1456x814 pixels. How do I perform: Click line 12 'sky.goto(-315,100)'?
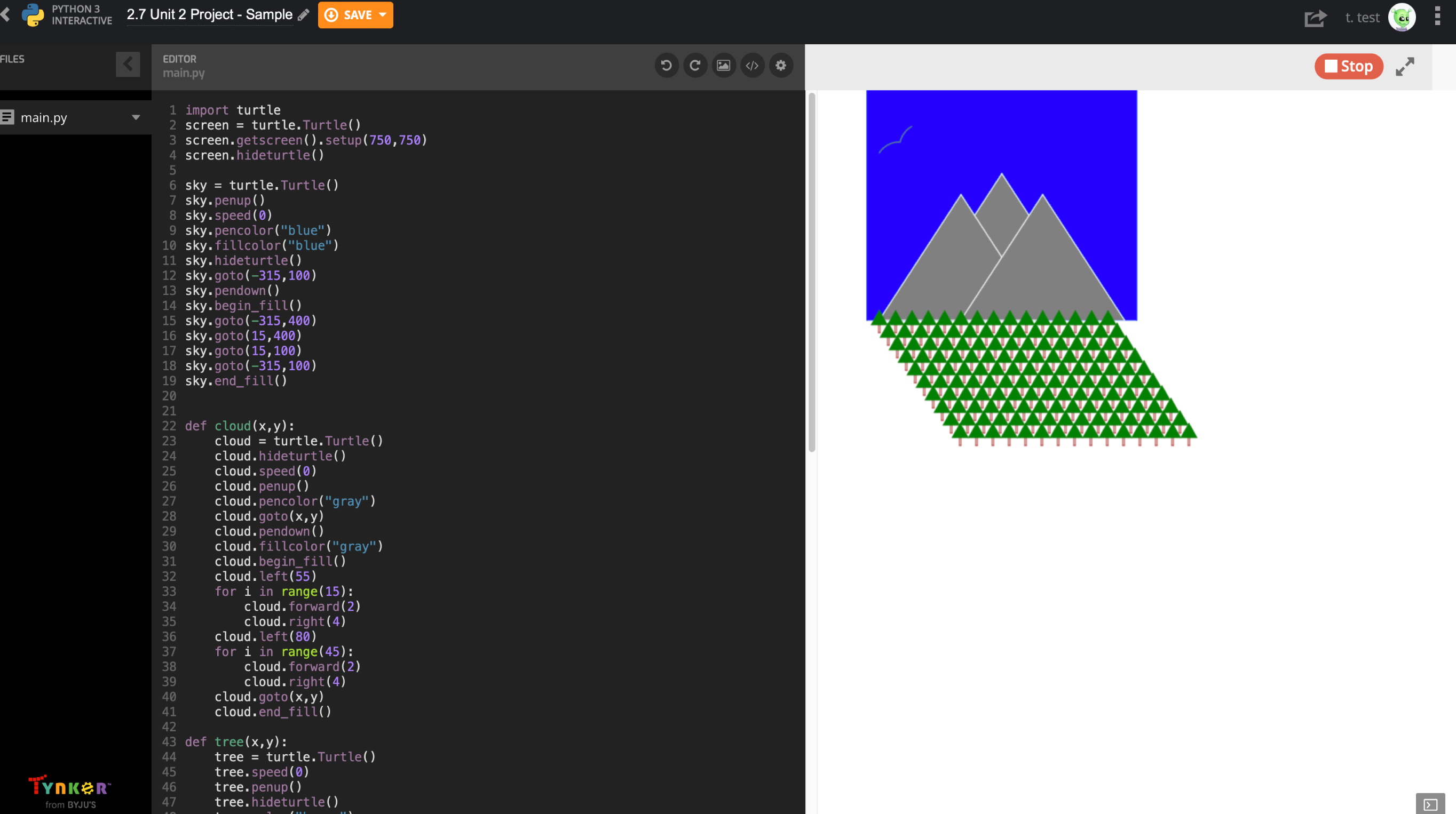251,275
